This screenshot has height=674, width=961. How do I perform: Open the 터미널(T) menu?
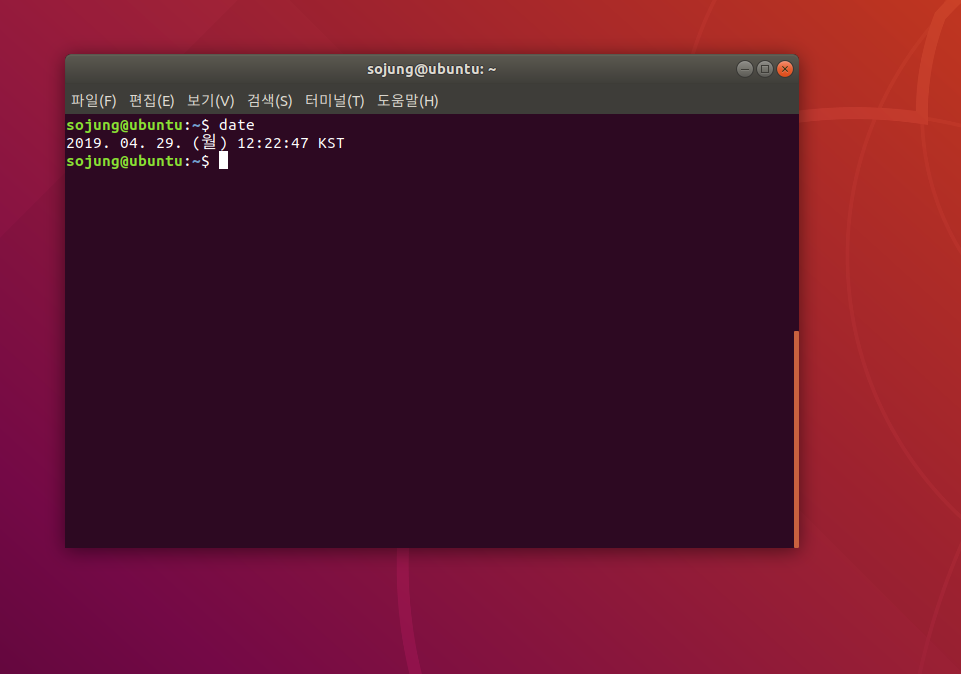click(335, 100)
